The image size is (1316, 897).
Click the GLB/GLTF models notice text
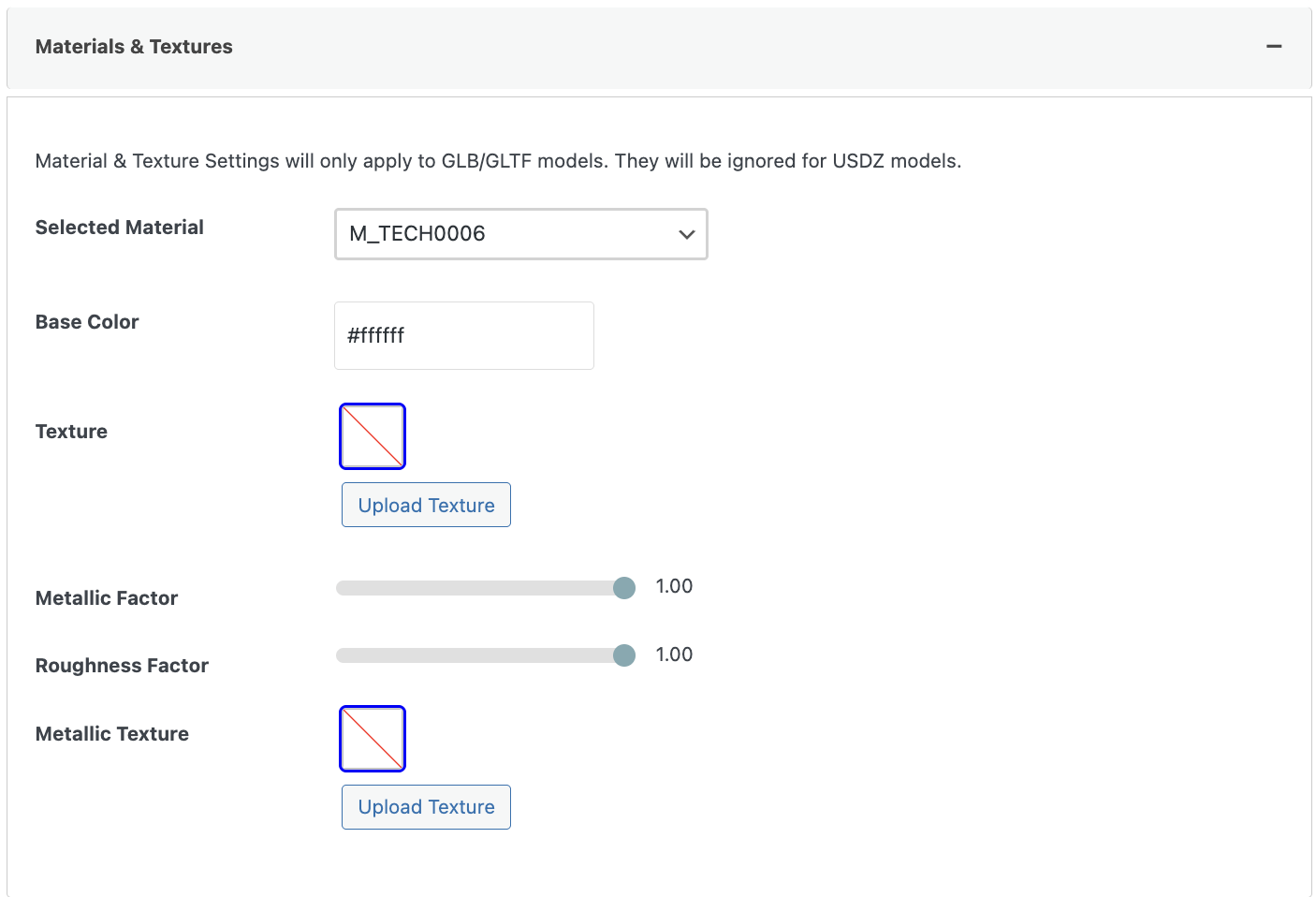(498, 161)
